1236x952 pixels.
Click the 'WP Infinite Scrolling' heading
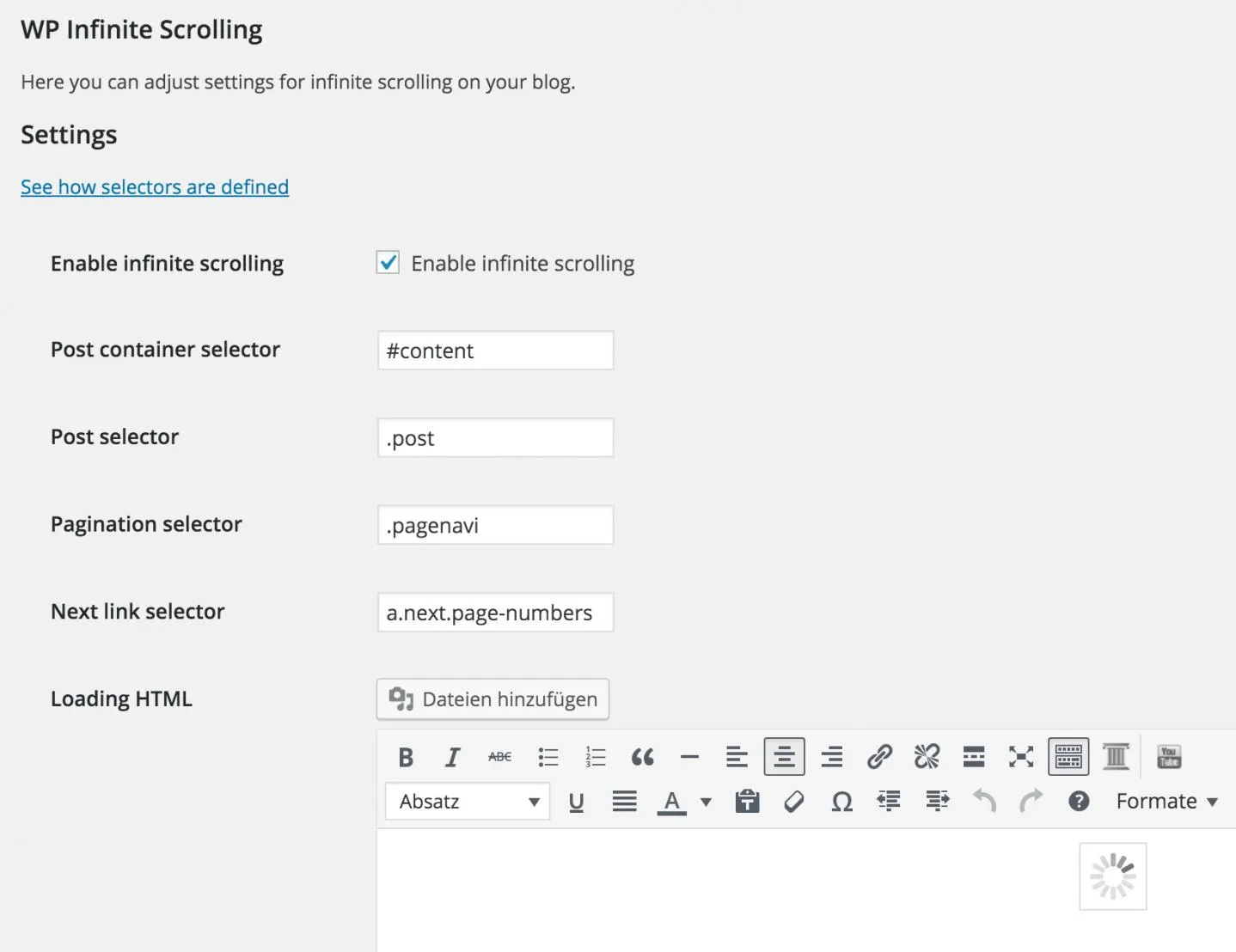click(142, 30)
